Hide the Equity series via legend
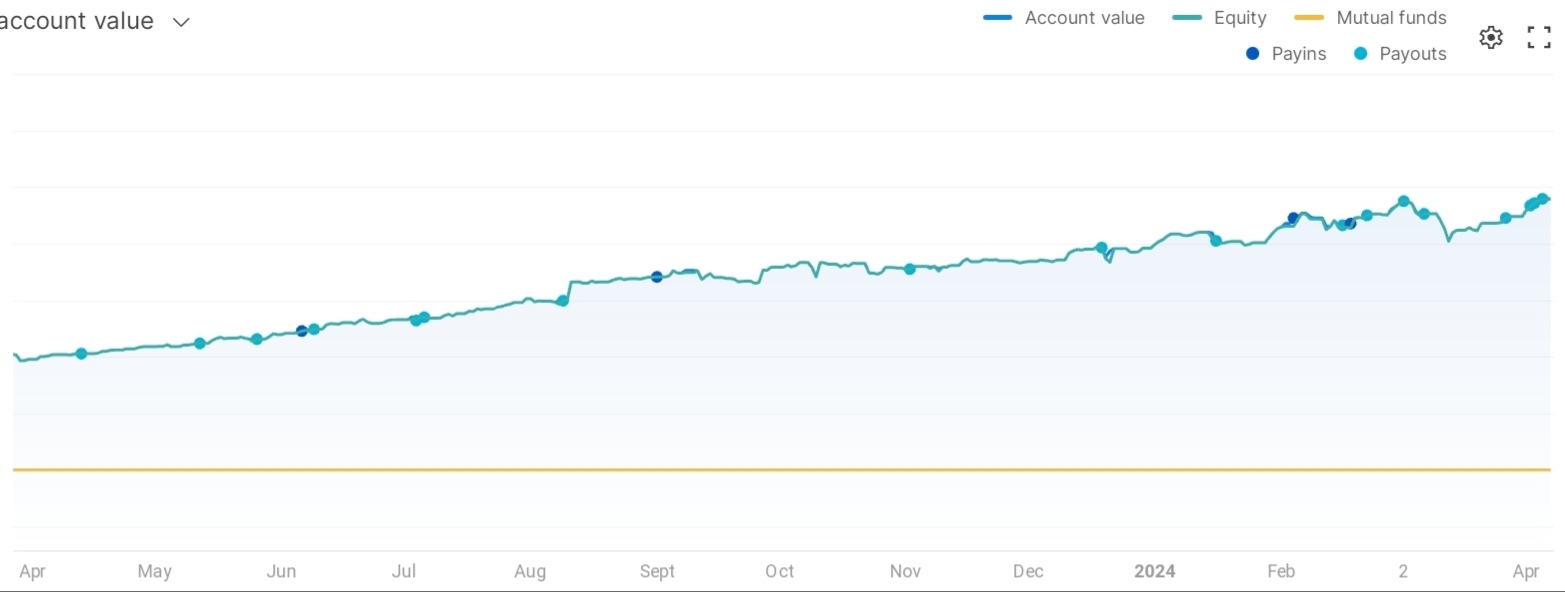The image size is (1565, 592). 1220,18
